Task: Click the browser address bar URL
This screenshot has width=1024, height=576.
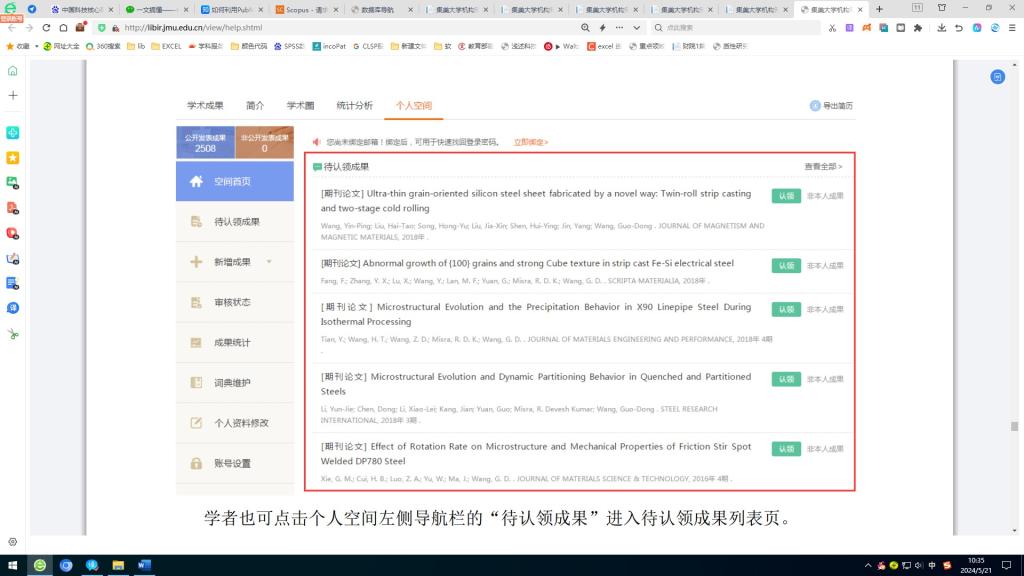Action: [x=193, y=28]
